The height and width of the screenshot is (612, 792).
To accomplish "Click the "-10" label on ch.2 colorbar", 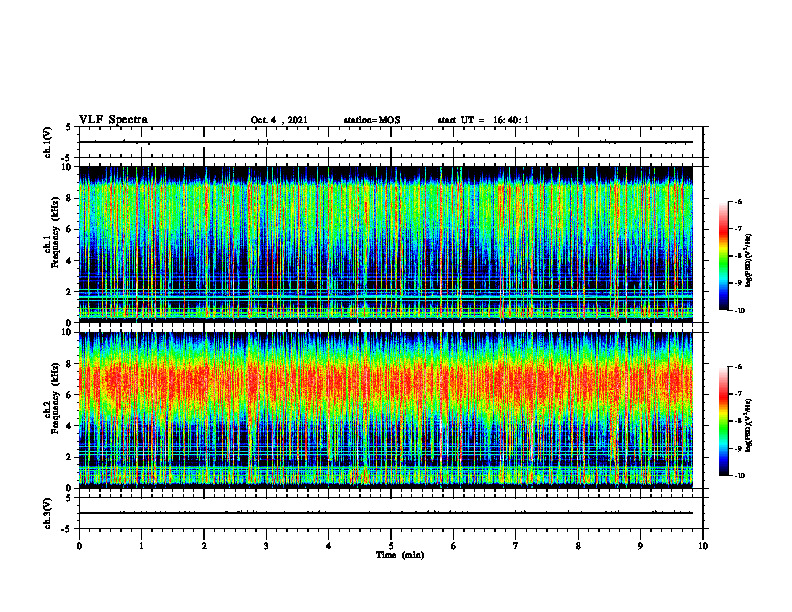I will pos(739,476).
